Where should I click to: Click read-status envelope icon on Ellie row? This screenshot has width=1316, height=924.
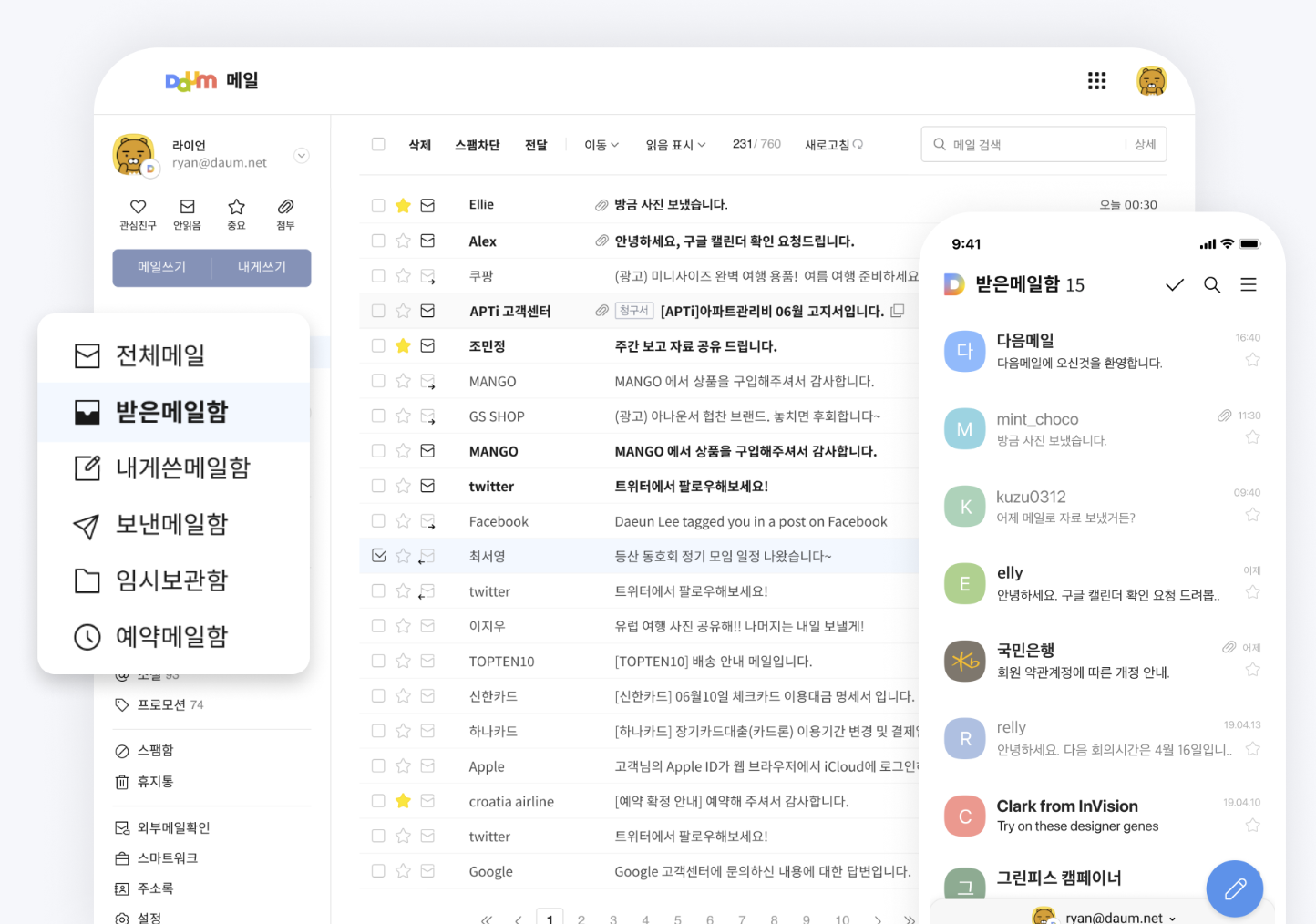pyautogui.click(x=427, y=205)
